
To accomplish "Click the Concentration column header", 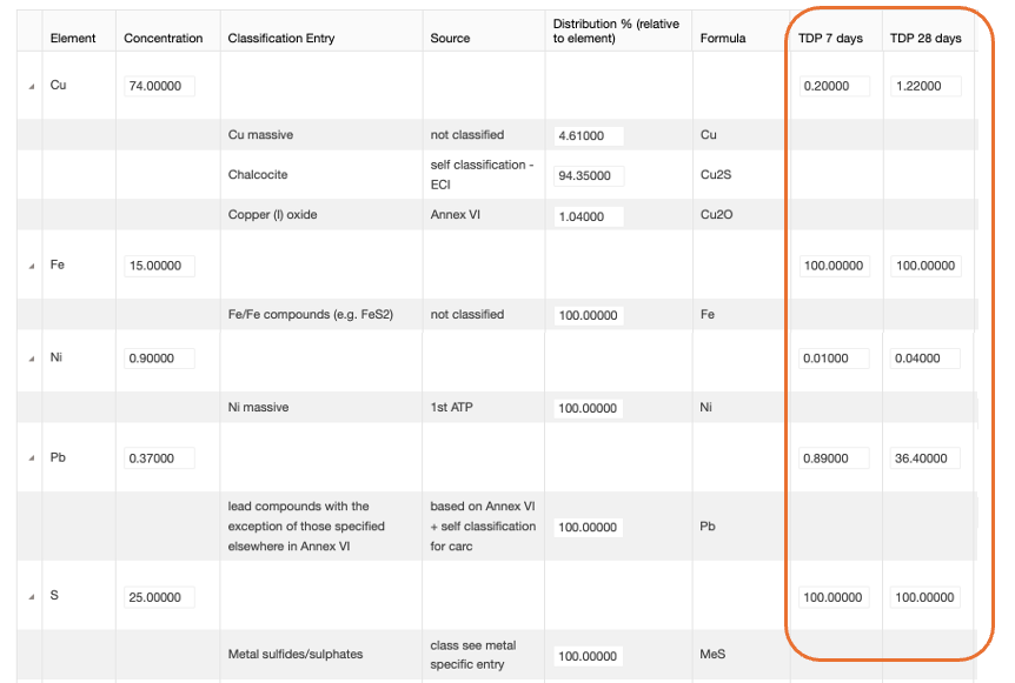I will tap(163, 38).
